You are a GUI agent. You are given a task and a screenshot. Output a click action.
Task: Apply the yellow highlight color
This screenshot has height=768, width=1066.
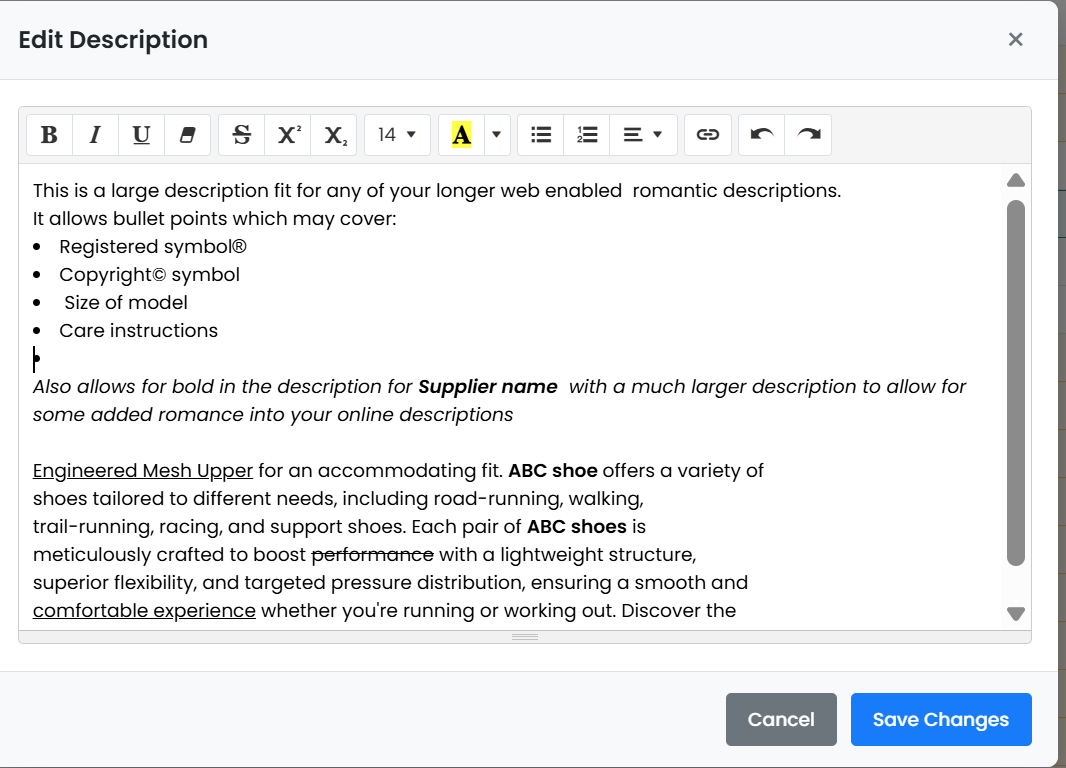(x=461, y=135)
